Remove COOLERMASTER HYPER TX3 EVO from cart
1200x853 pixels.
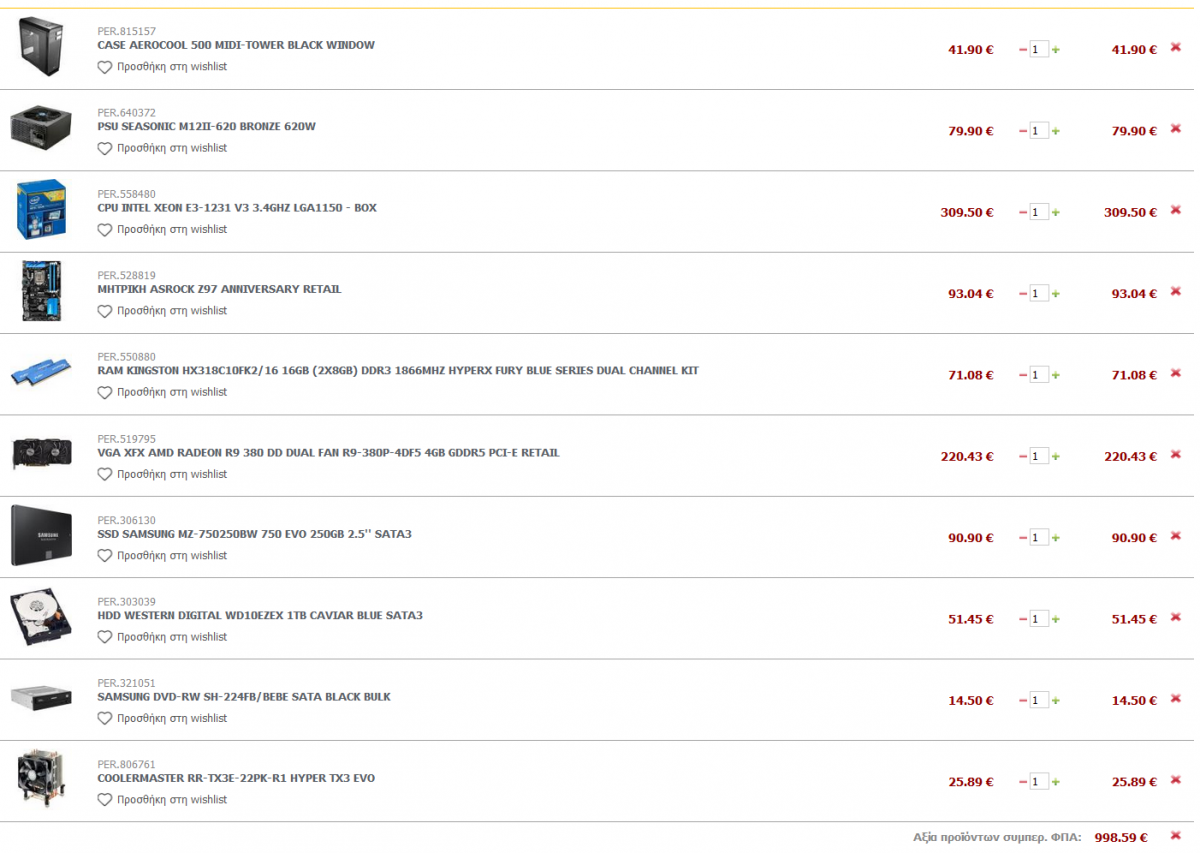pyautogui.click(x=1176, y=780)
